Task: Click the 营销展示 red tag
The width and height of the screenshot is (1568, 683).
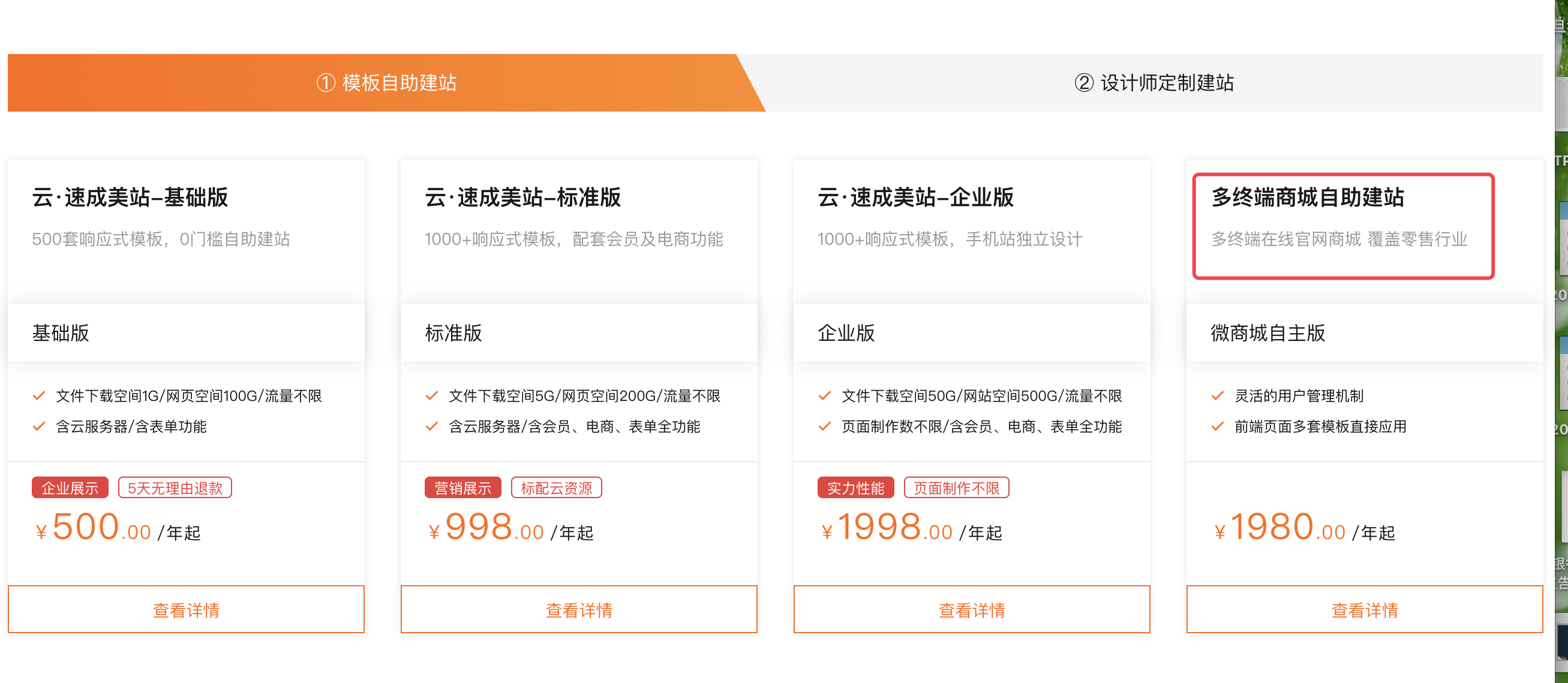Action: tap(462, 488)
